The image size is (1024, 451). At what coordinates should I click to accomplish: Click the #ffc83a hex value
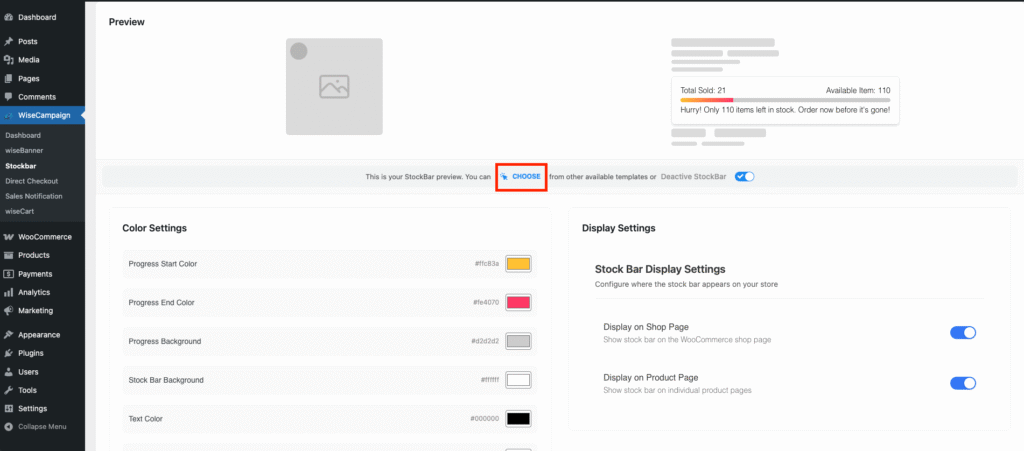pos(487,264)
